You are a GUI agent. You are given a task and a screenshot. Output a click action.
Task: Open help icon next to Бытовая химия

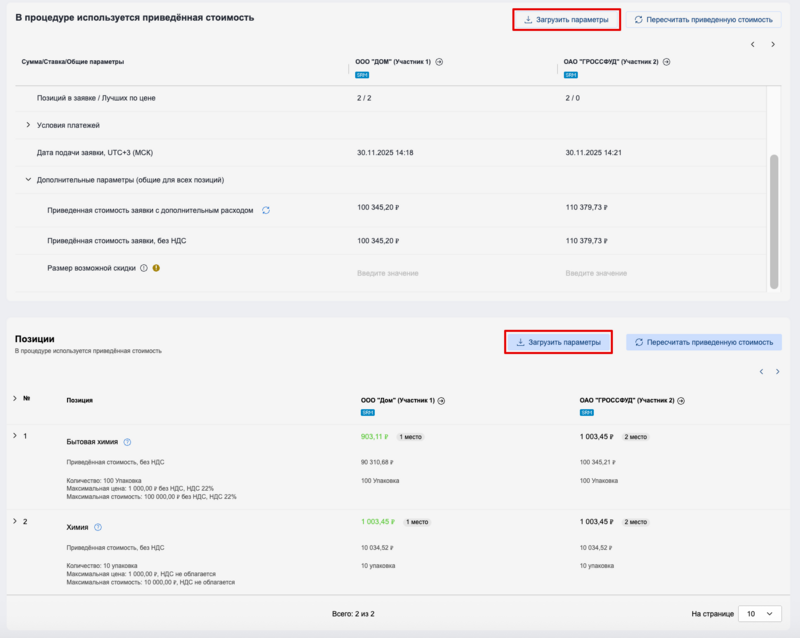pos(127,442)
